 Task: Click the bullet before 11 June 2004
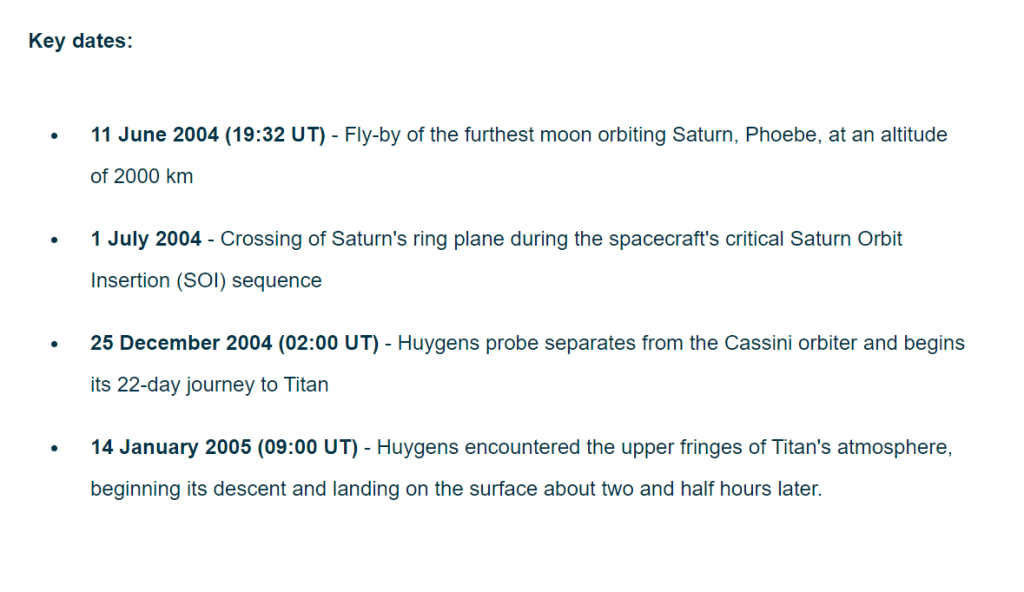click(54, 136)
